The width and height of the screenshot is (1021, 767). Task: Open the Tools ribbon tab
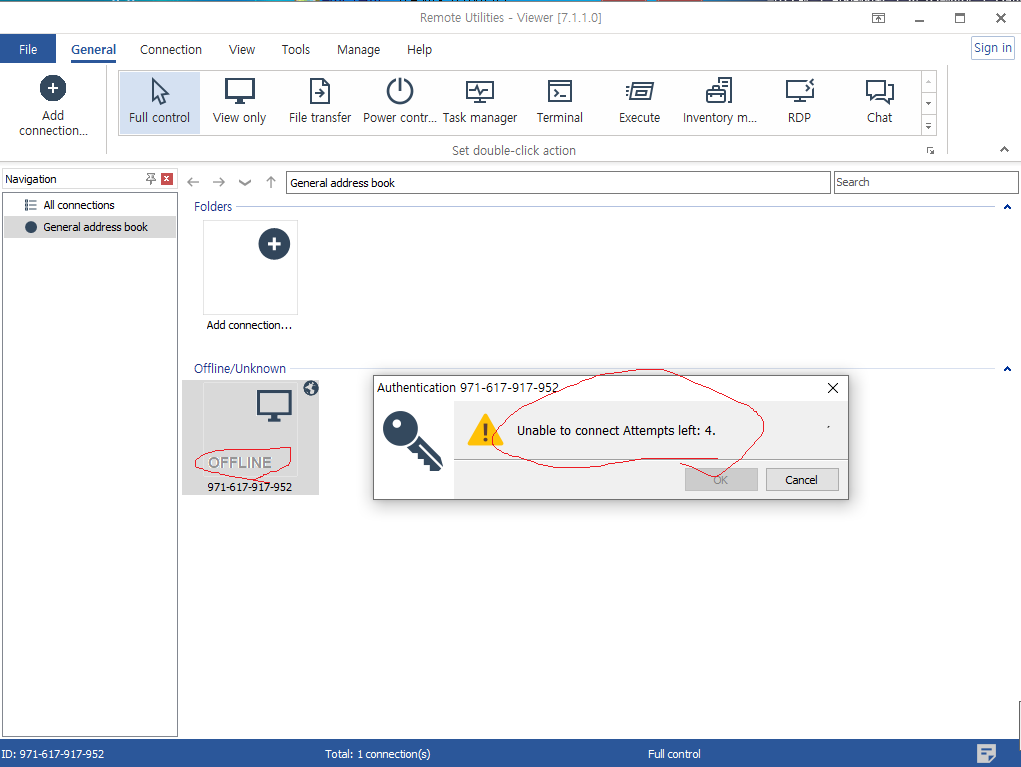pos(295,50)
